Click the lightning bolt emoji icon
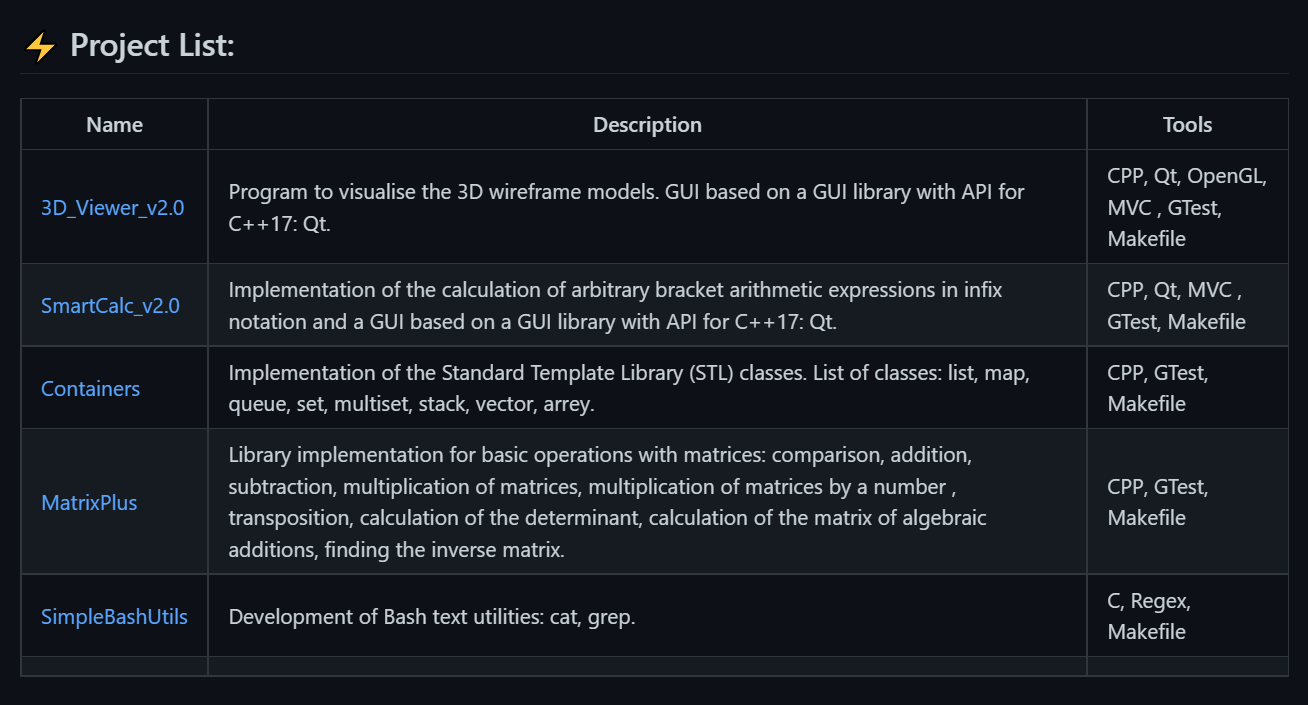 click(40, 46)
